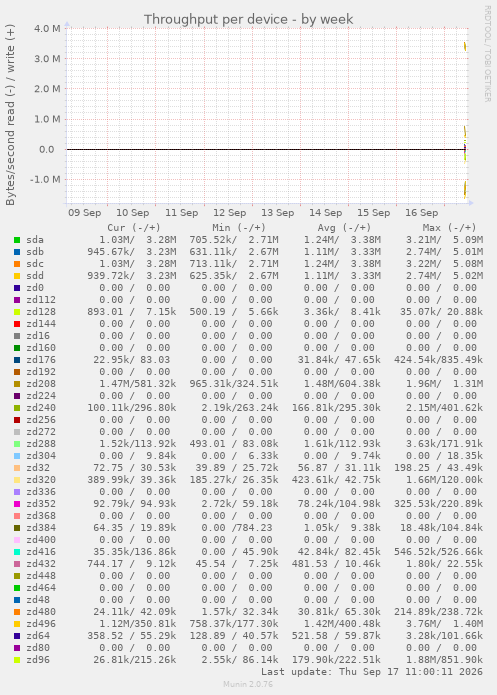Screen dimensions: 497x695
Task: Click the '12 Sep' date label
Action: (229, 213)
